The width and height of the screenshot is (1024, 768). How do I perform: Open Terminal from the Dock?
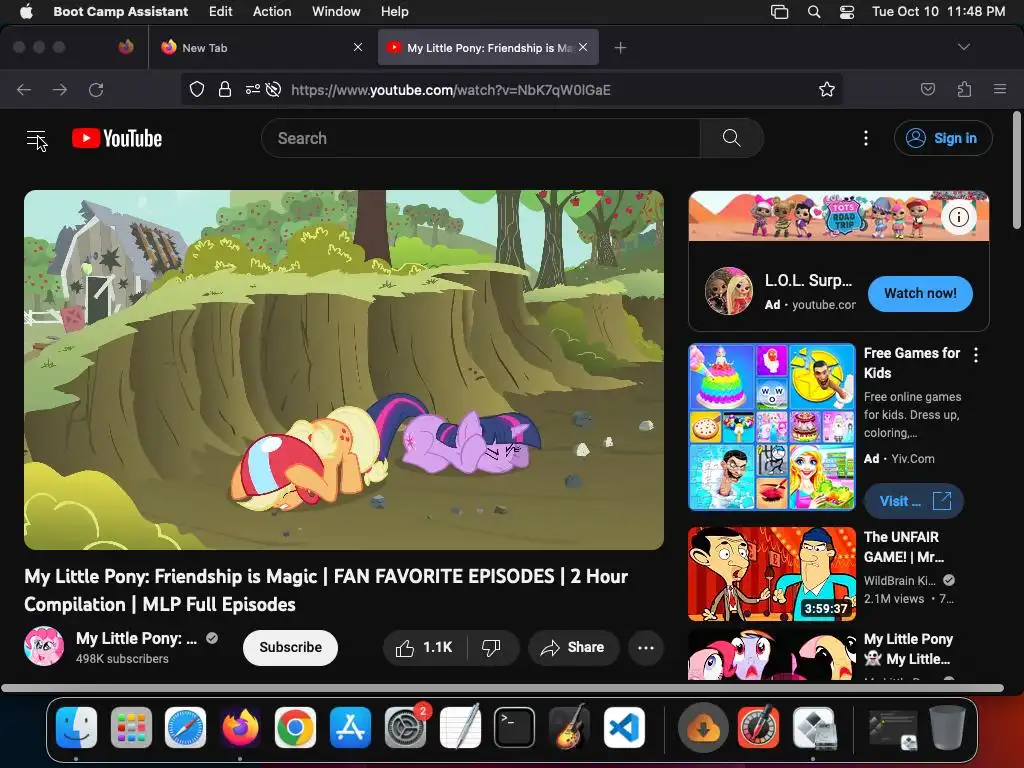(515, 727)
